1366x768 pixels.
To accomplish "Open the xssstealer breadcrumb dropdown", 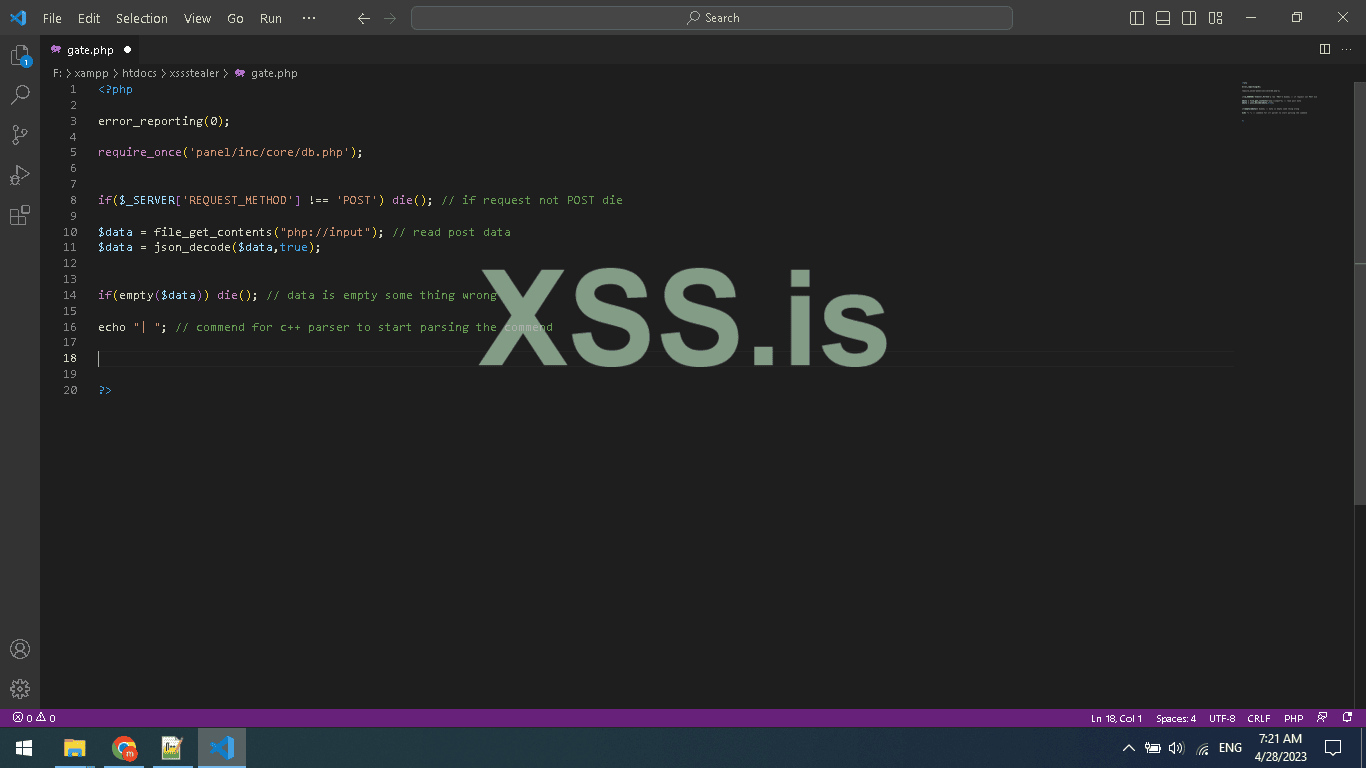I will (x=194, y=73).
